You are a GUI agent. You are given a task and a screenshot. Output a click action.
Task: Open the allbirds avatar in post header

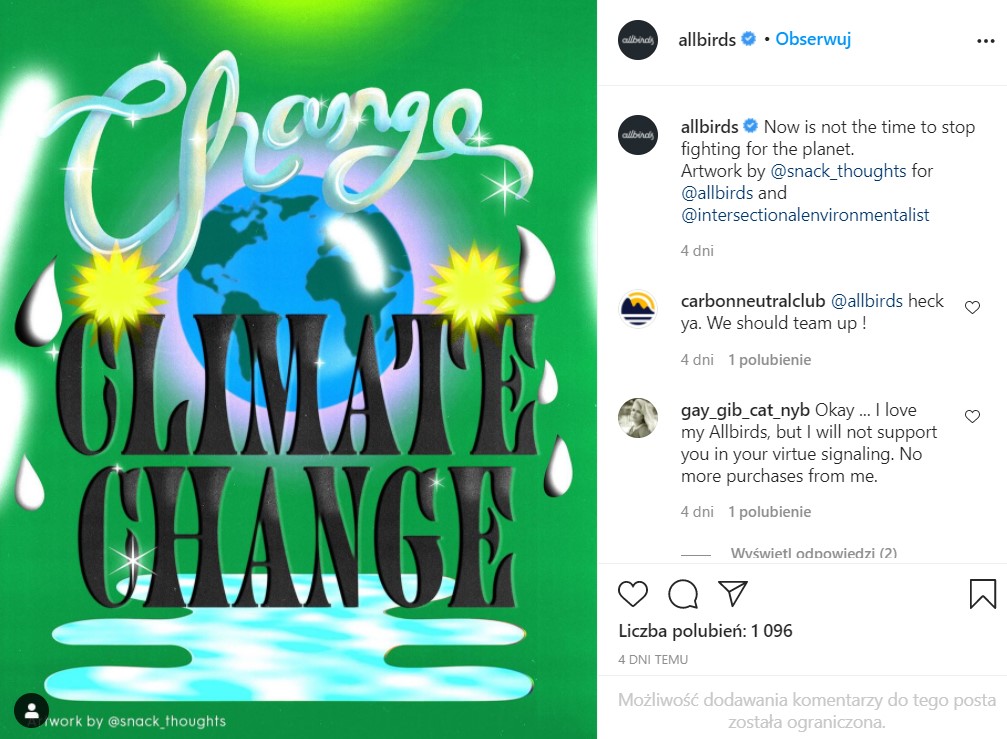pyautogui.click(x=638, y=40)
